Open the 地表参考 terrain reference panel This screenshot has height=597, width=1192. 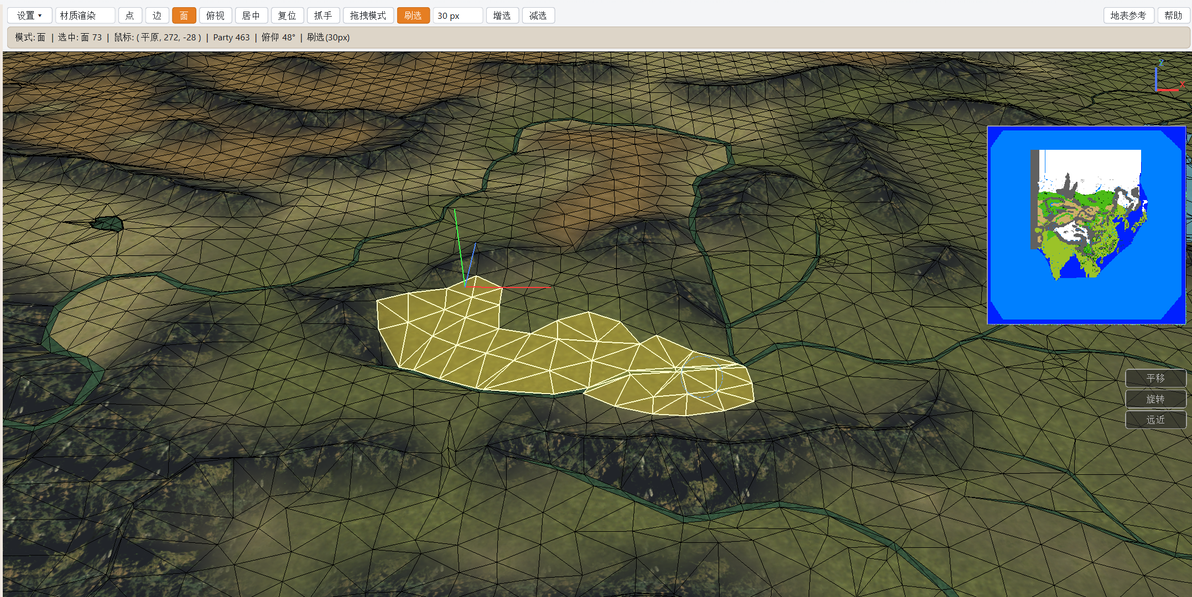tap(1129, 15)
